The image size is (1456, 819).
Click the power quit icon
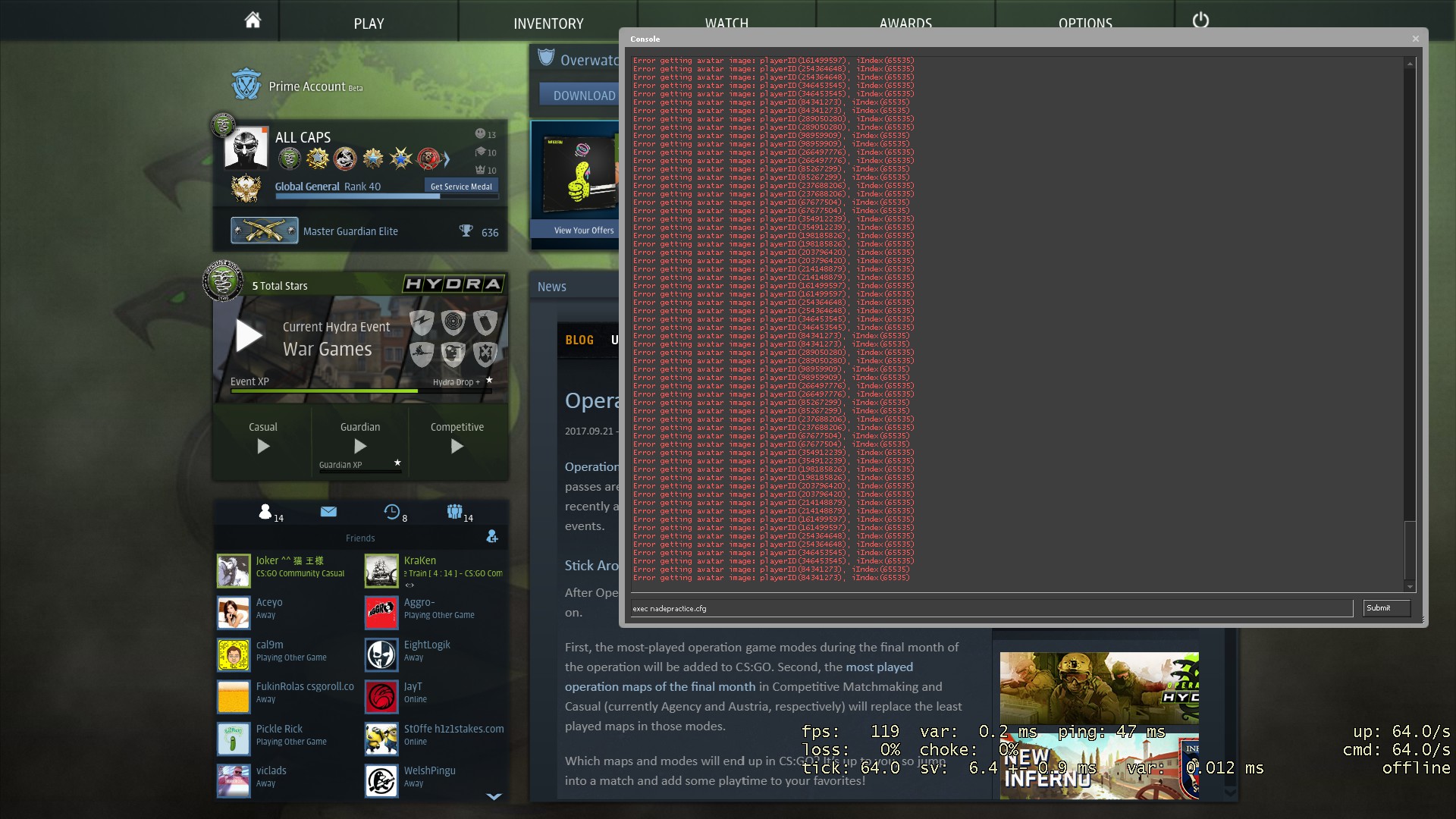click(x=1200, y=20)
